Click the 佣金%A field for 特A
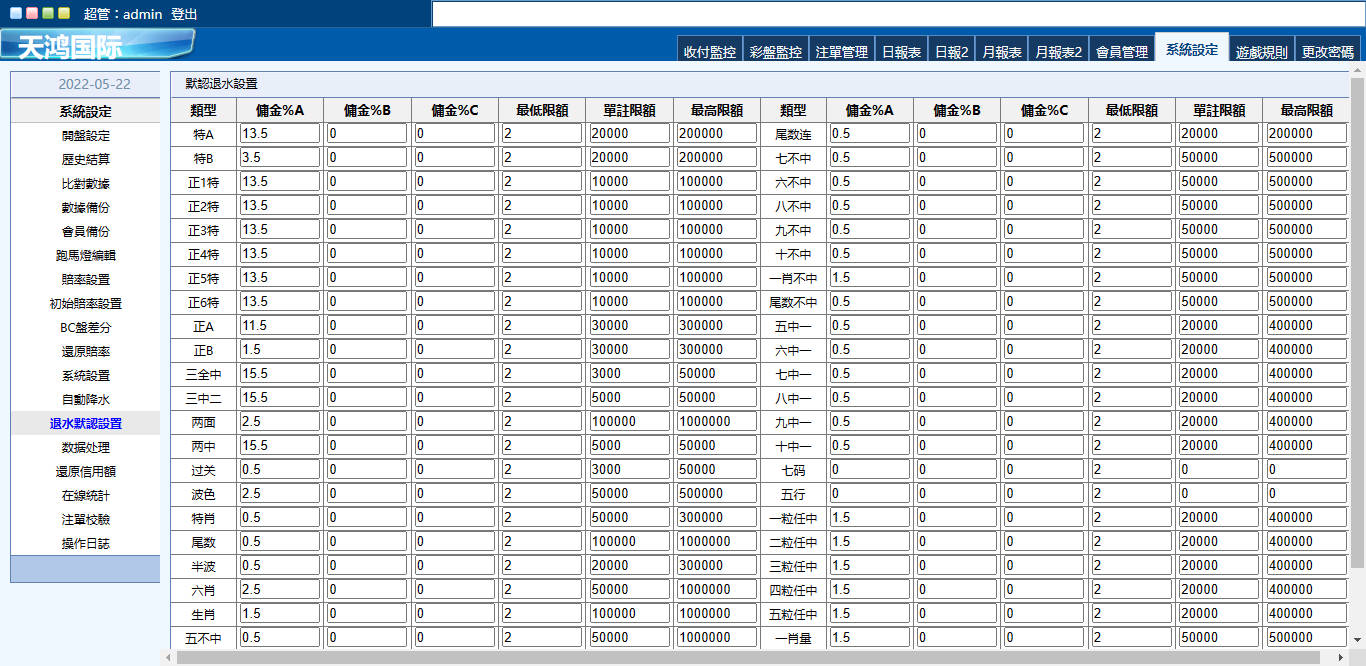The width and height of the screenshot is (1366, 666). coord(279,133)
